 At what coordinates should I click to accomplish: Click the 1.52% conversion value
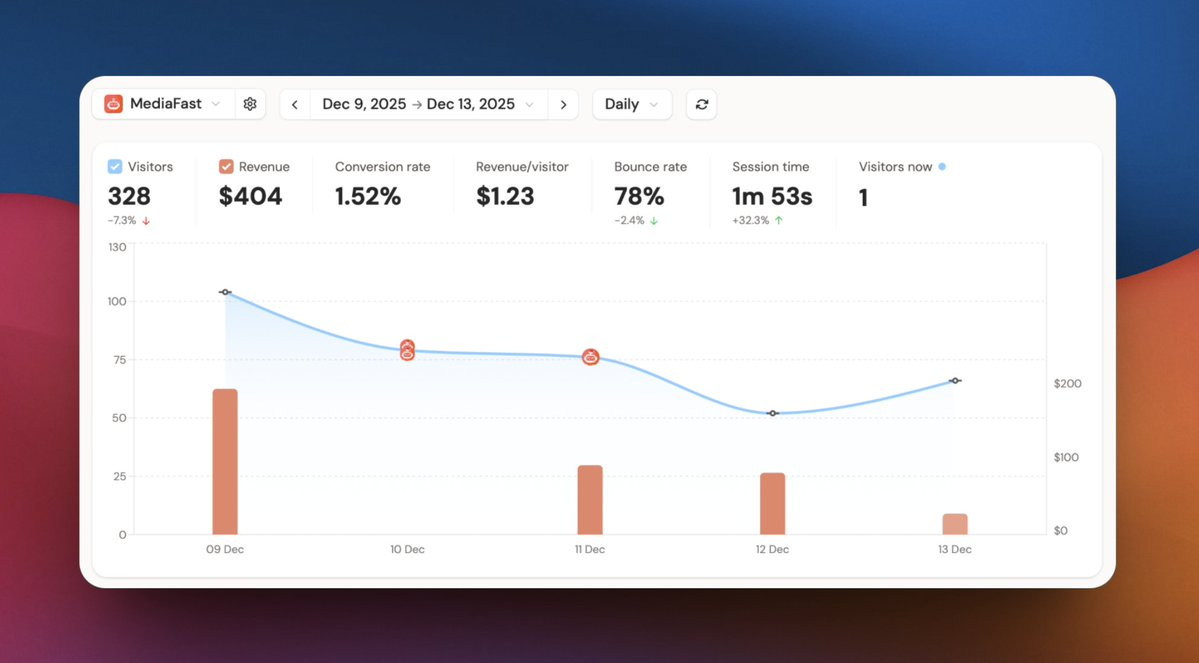point(368,197)
